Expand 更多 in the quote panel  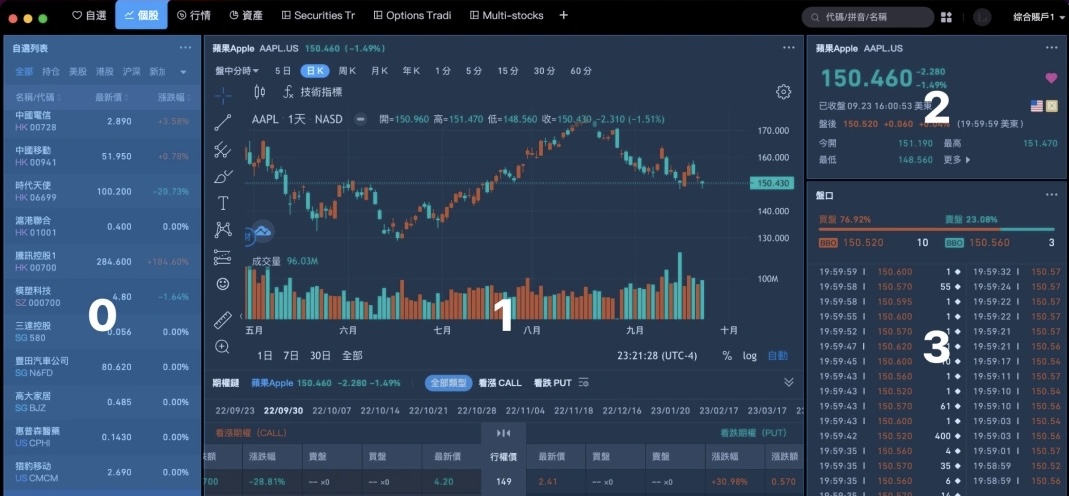[x=955, y=160]
